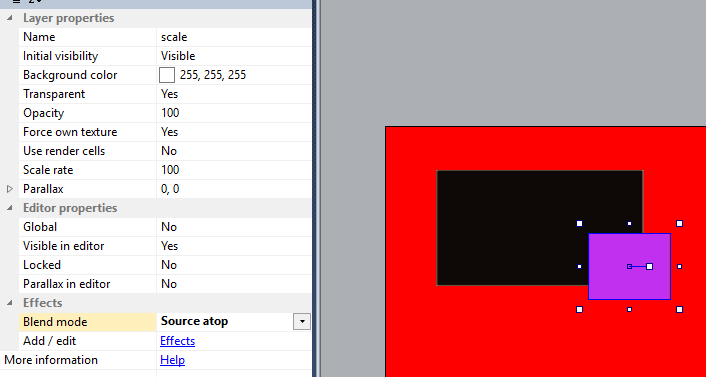Open the Help link
706x377 pixels.
click(x=172, y=360)
